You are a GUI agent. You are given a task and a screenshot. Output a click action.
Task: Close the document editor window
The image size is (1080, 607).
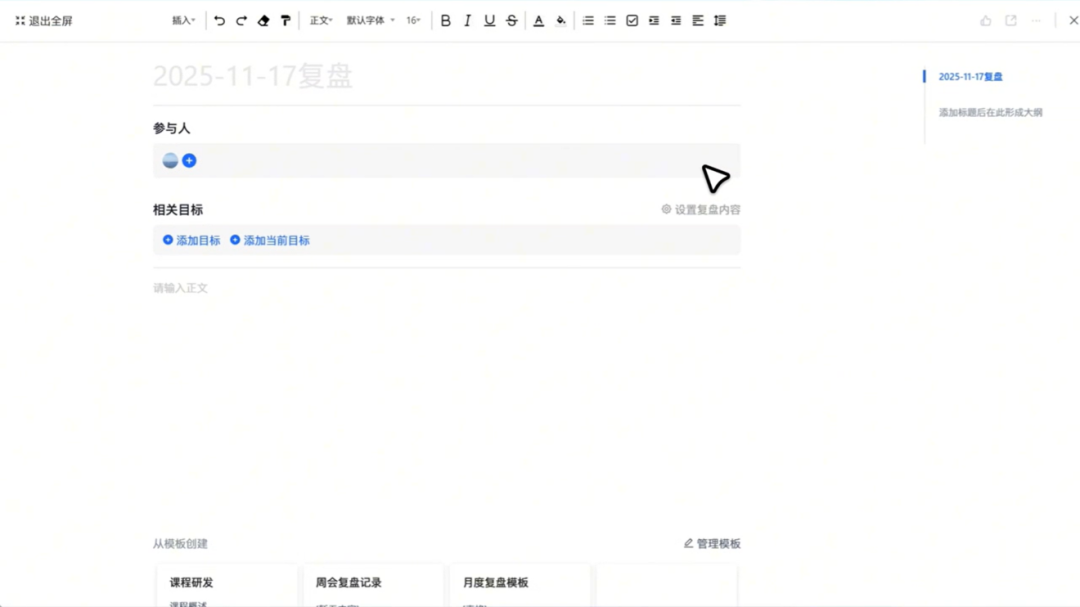click(1073, 21)
